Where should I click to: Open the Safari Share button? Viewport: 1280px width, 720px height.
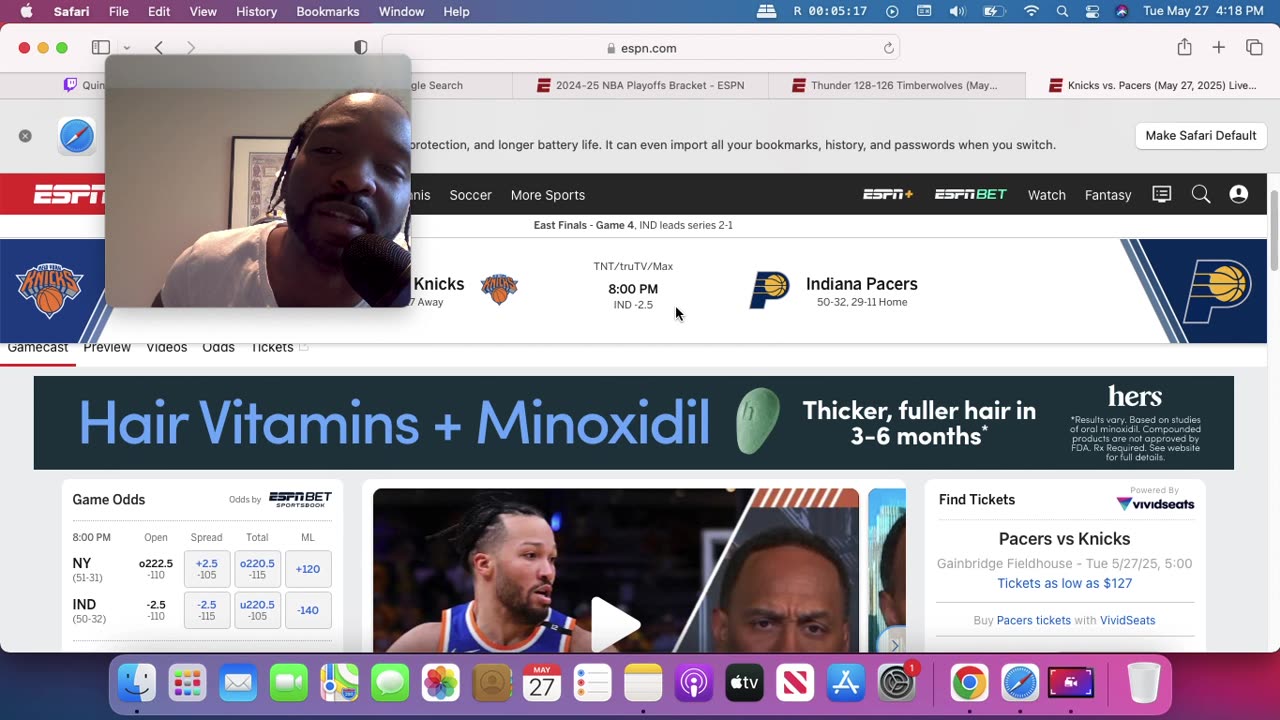click(x=1184, y=47)
